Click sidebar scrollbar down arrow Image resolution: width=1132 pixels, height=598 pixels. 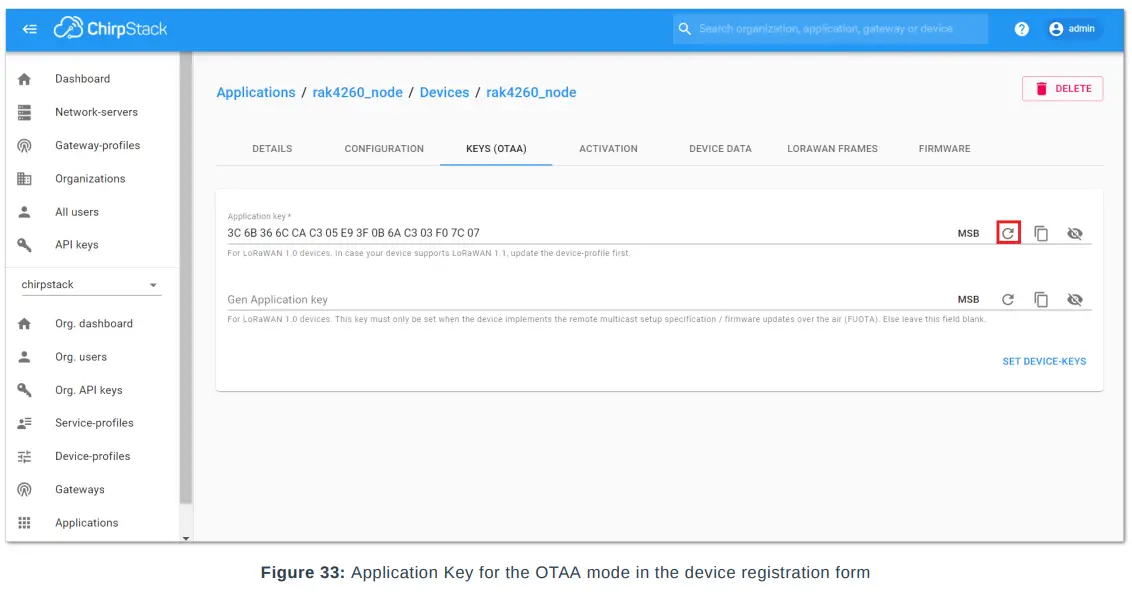click(x=186, y=538)
